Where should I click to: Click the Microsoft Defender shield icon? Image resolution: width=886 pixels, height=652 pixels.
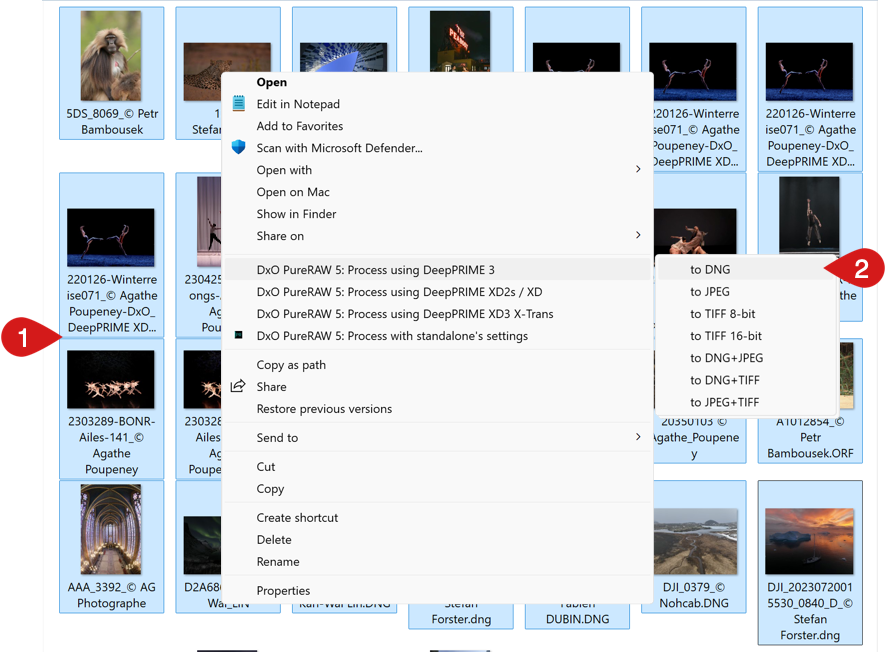[238, 147]
